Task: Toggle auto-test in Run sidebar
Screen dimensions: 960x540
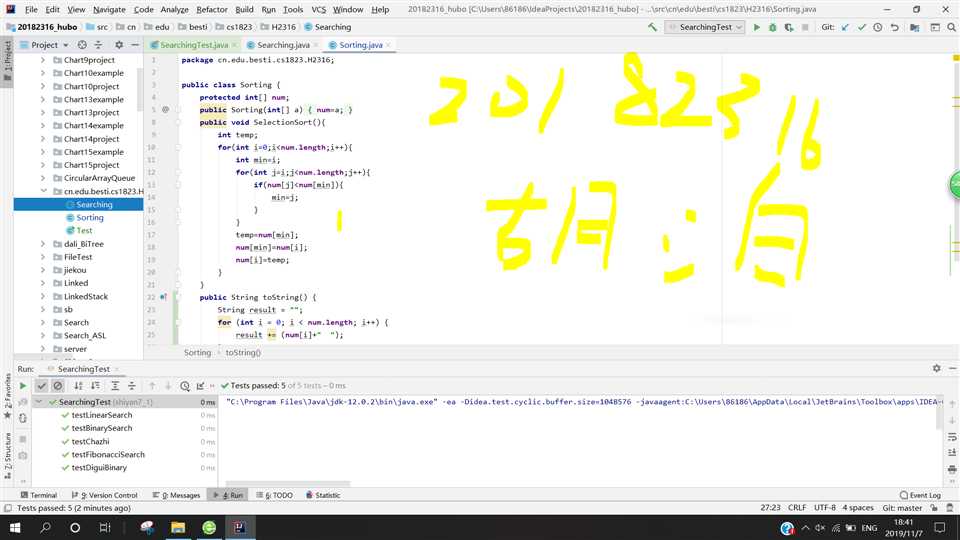Action: (23, 419)
